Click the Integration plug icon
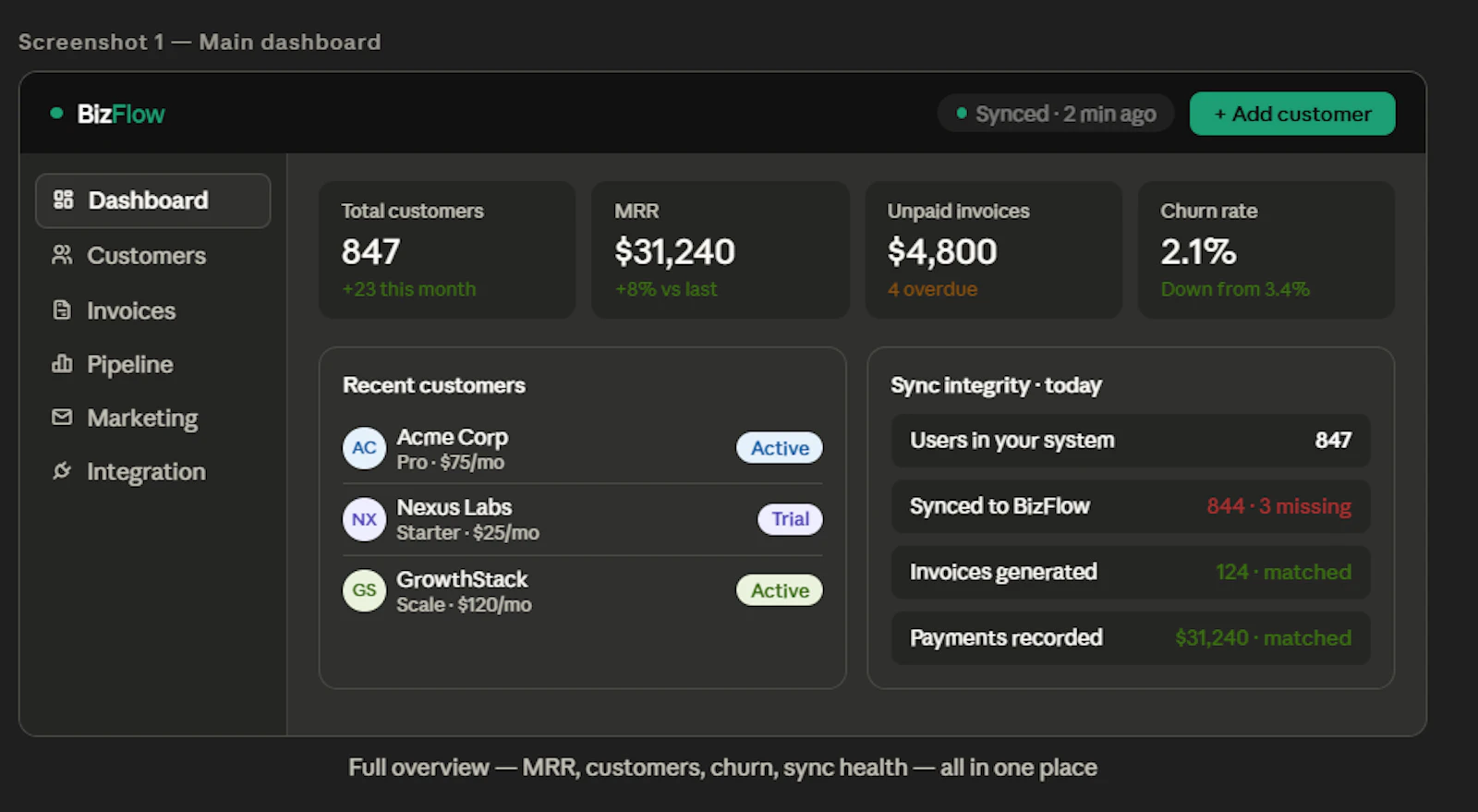This screenshot has height=812, width=1478. click(62, 471)
